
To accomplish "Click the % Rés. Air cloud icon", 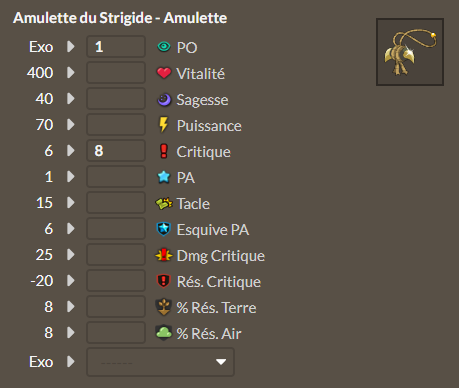I will click(164, 333).
